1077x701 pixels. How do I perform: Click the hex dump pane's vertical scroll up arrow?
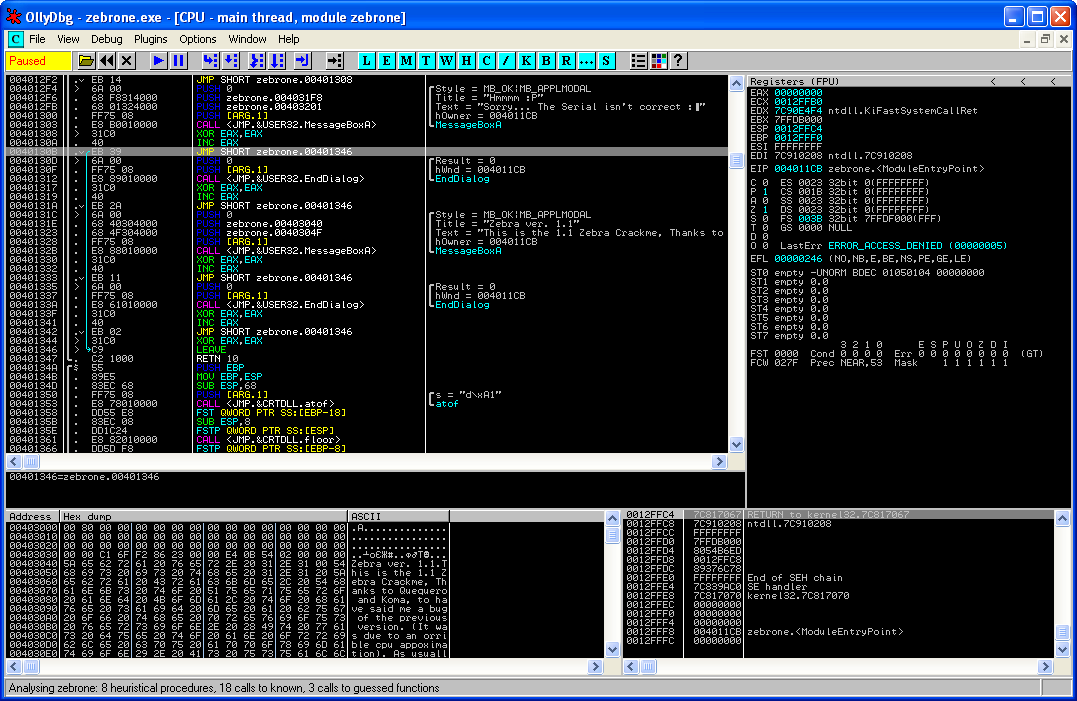click(x=613, y=518)
